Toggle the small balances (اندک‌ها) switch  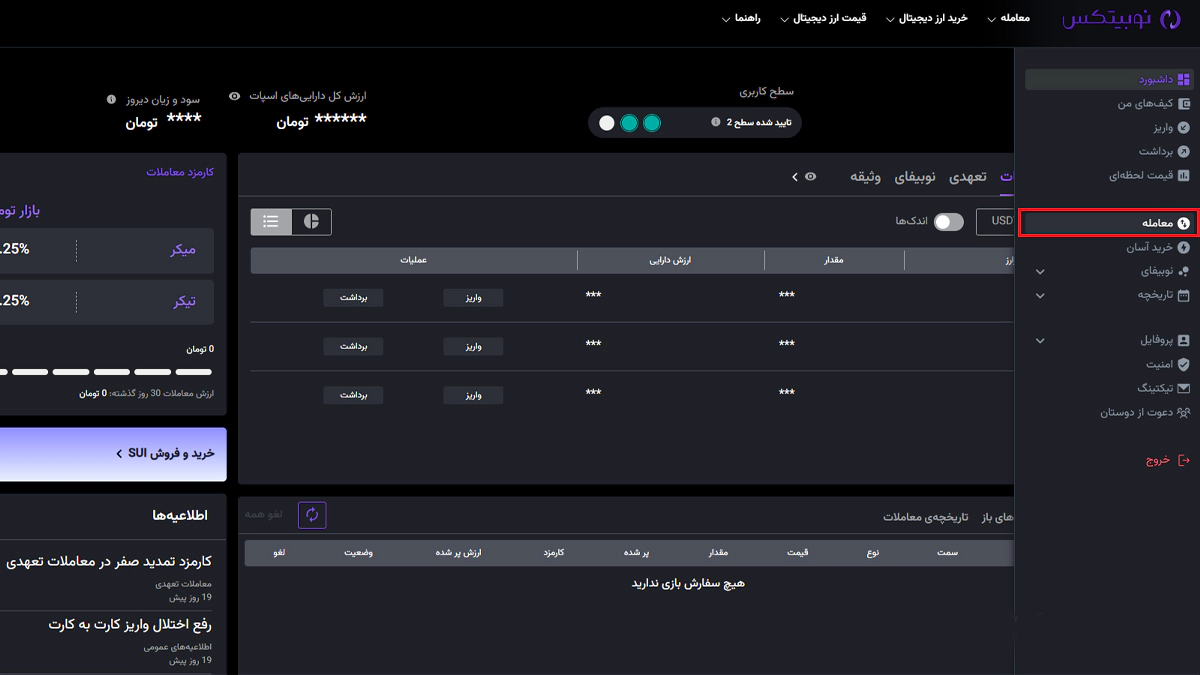(x=948, y=222)
